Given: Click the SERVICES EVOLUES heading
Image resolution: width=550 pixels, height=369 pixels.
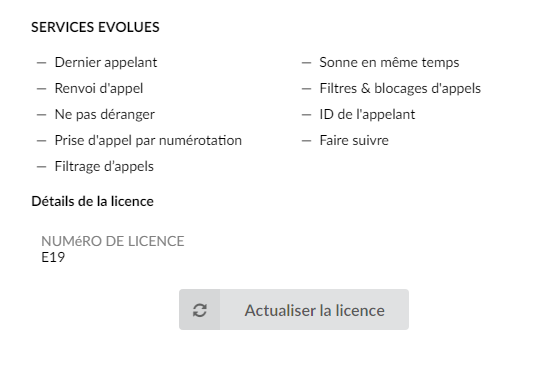Looking at the screenshot, I should point(95,27).
